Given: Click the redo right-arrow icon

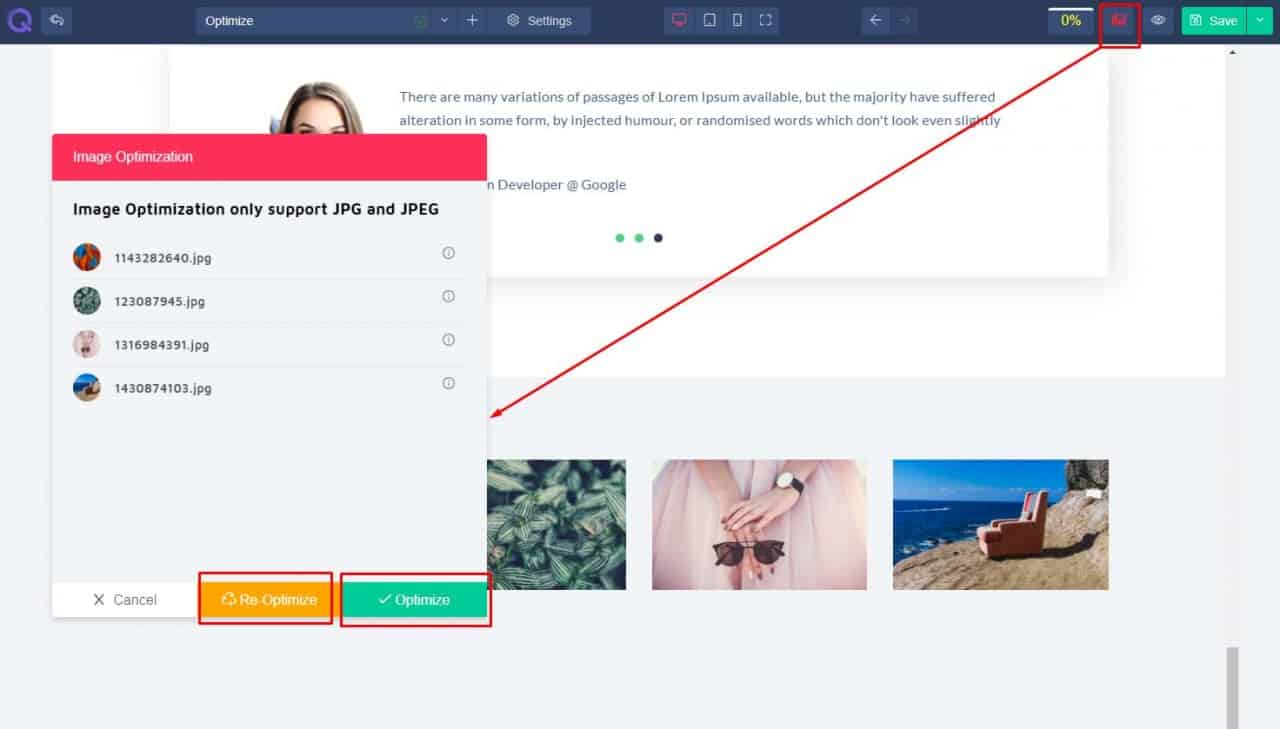Looking at the screenshot, I should [904, 20].
